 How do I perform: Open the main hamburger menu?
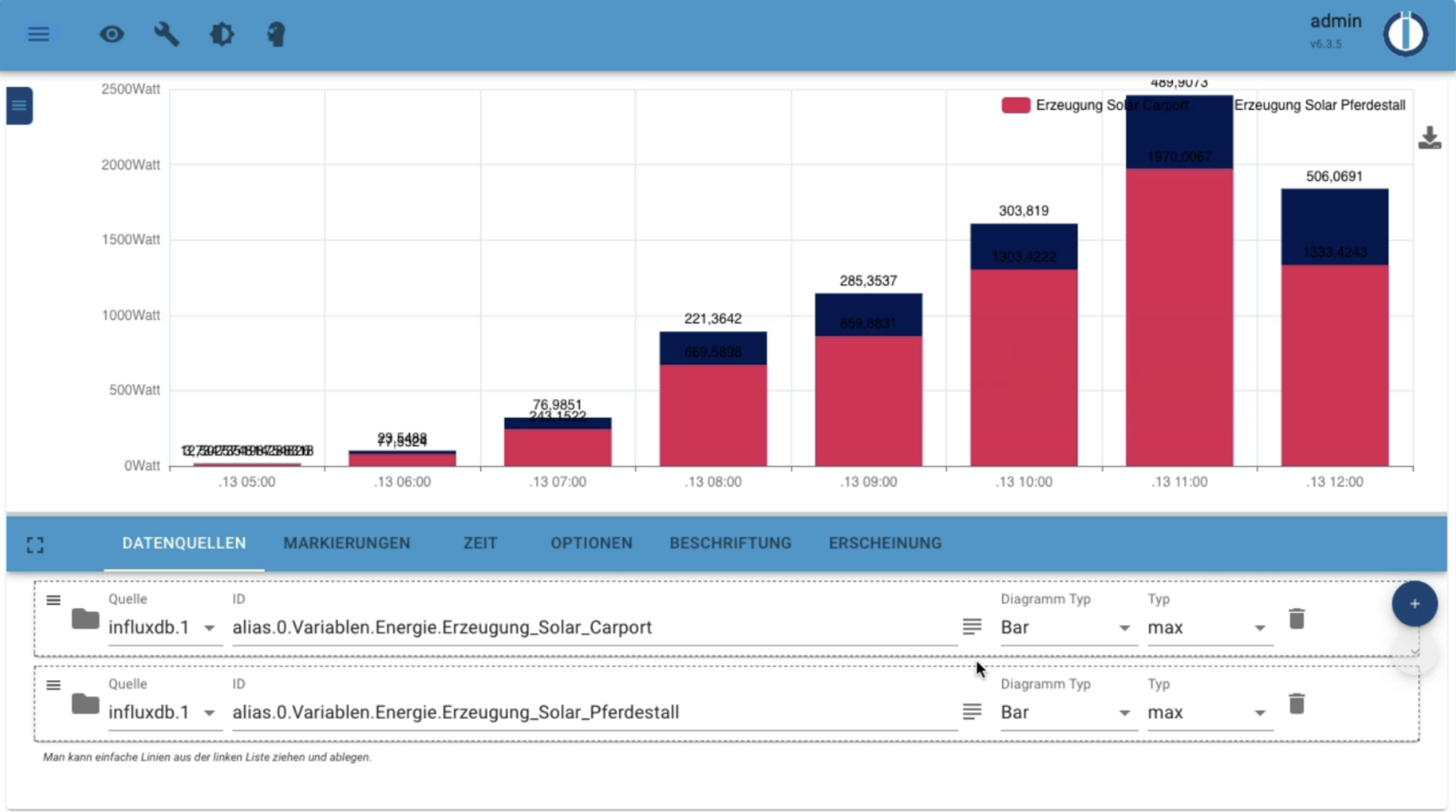39,34
